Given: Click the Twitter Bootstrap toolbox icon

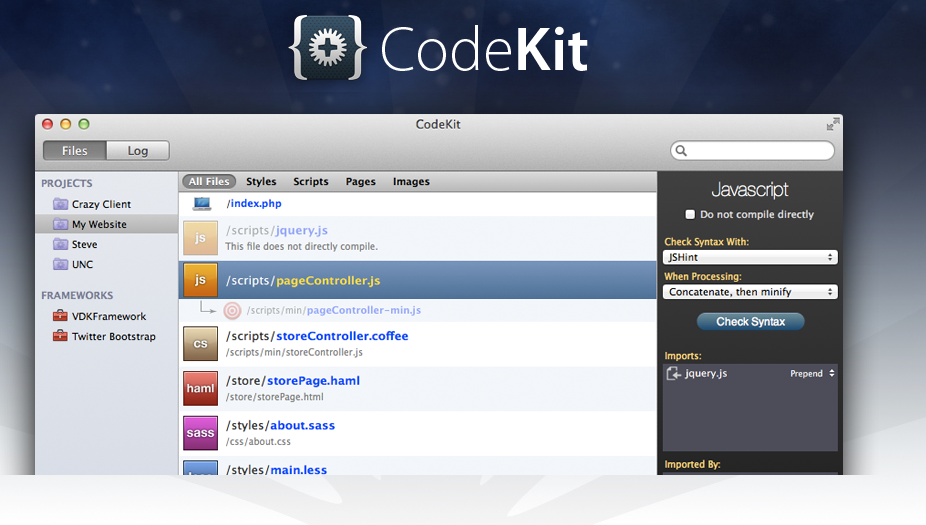Looking at the screenshot, I should click(60, 336).
